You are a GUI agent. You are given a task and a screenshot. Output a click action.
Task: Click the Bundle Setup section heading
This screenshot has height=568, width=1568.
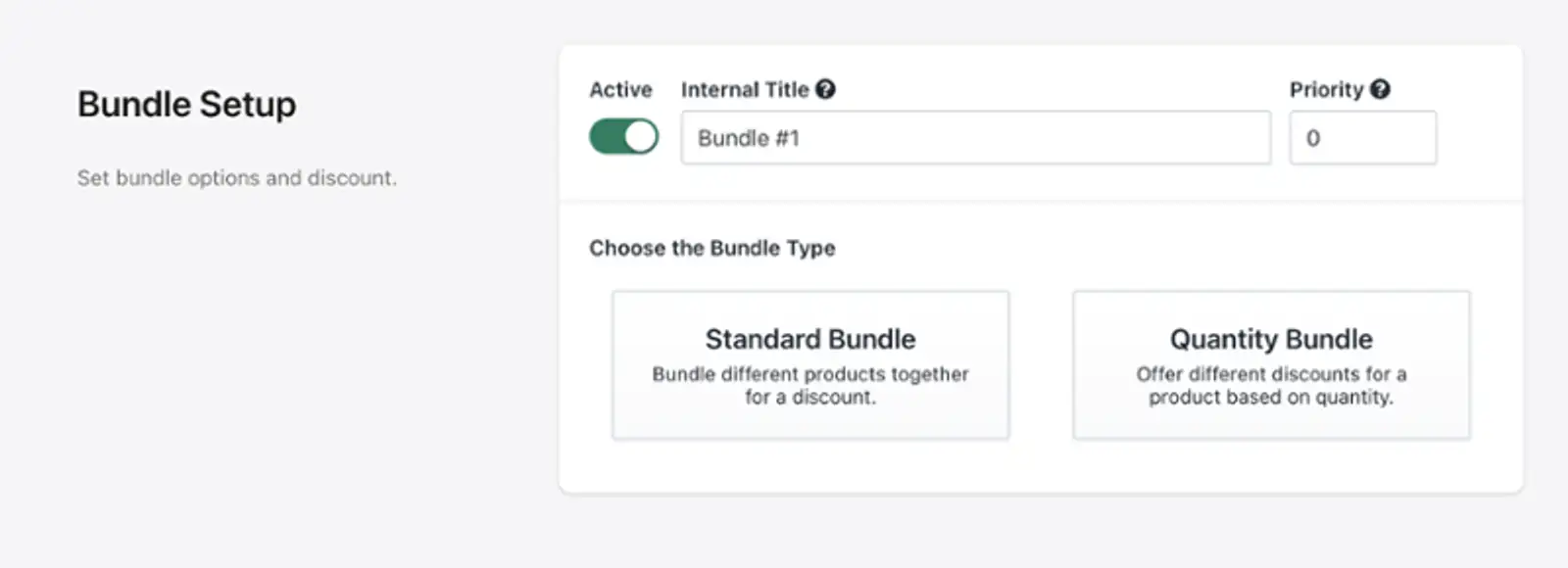pyautogui.click(x=187, y=105)
